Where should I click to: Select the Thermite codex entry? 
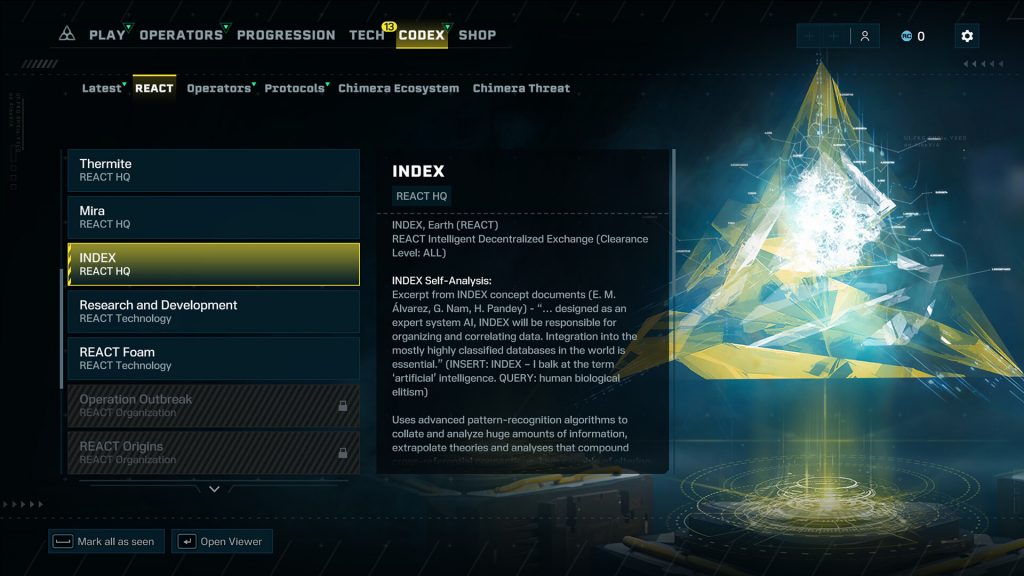(x=214, y=170)
